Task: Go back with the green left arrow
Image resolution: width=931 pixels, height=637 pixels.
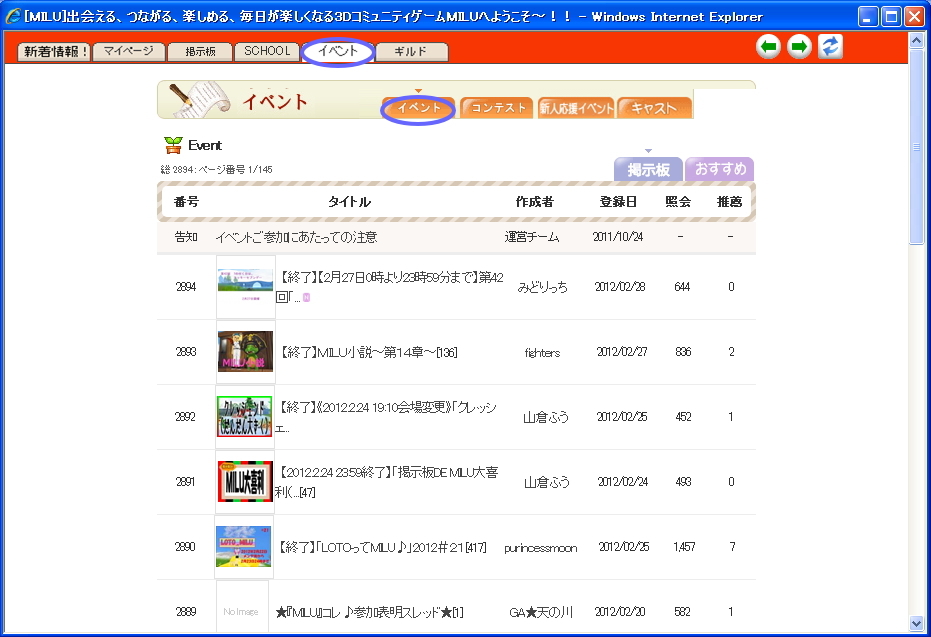Action: coord(768,46)
